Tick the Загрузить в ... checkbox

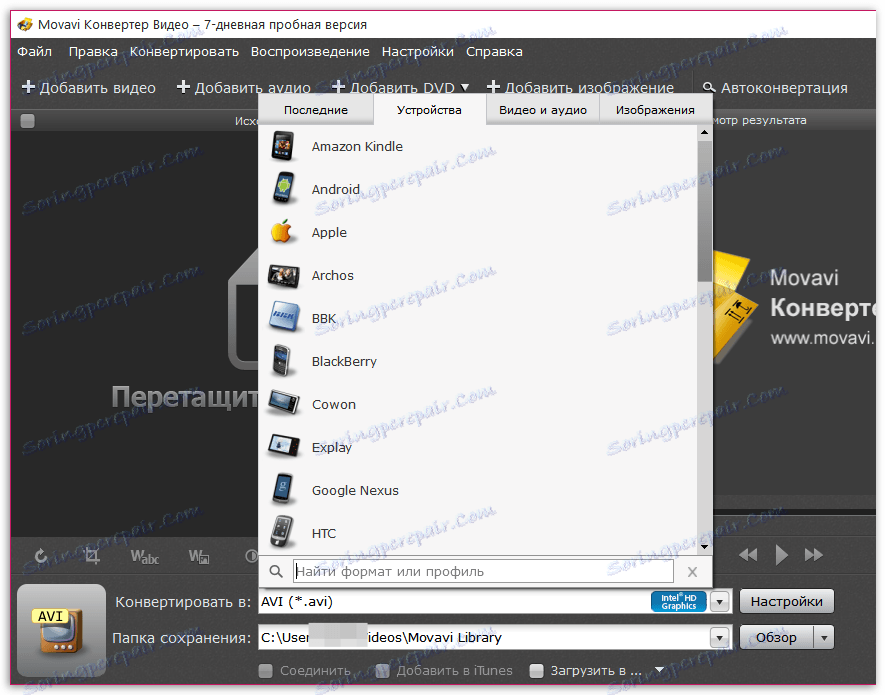536,671
